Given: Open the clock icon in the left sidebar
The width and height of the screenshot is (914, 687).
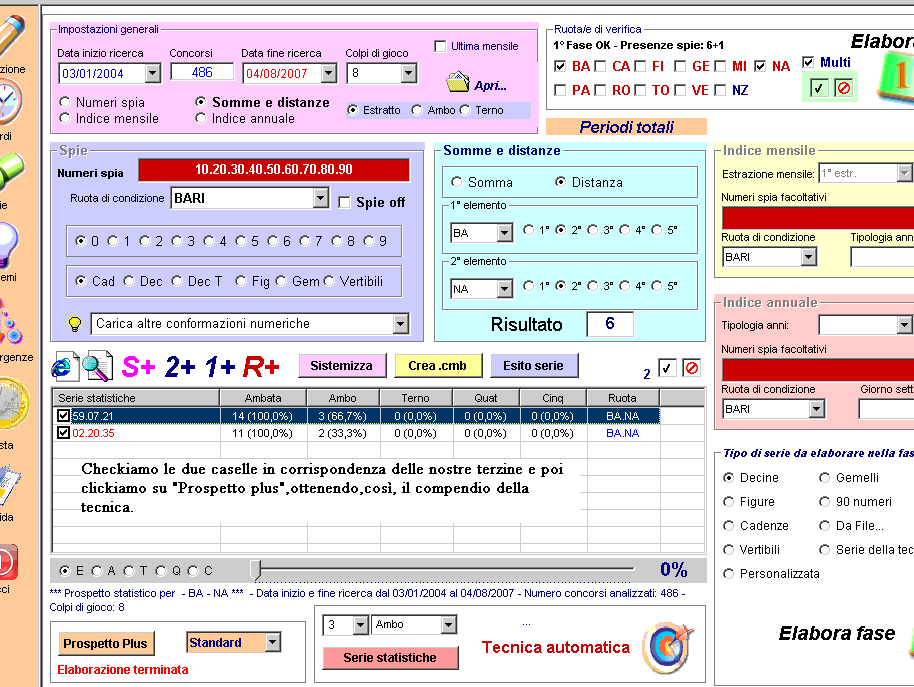Looking at the screenshot, I should tap(9, 103).
